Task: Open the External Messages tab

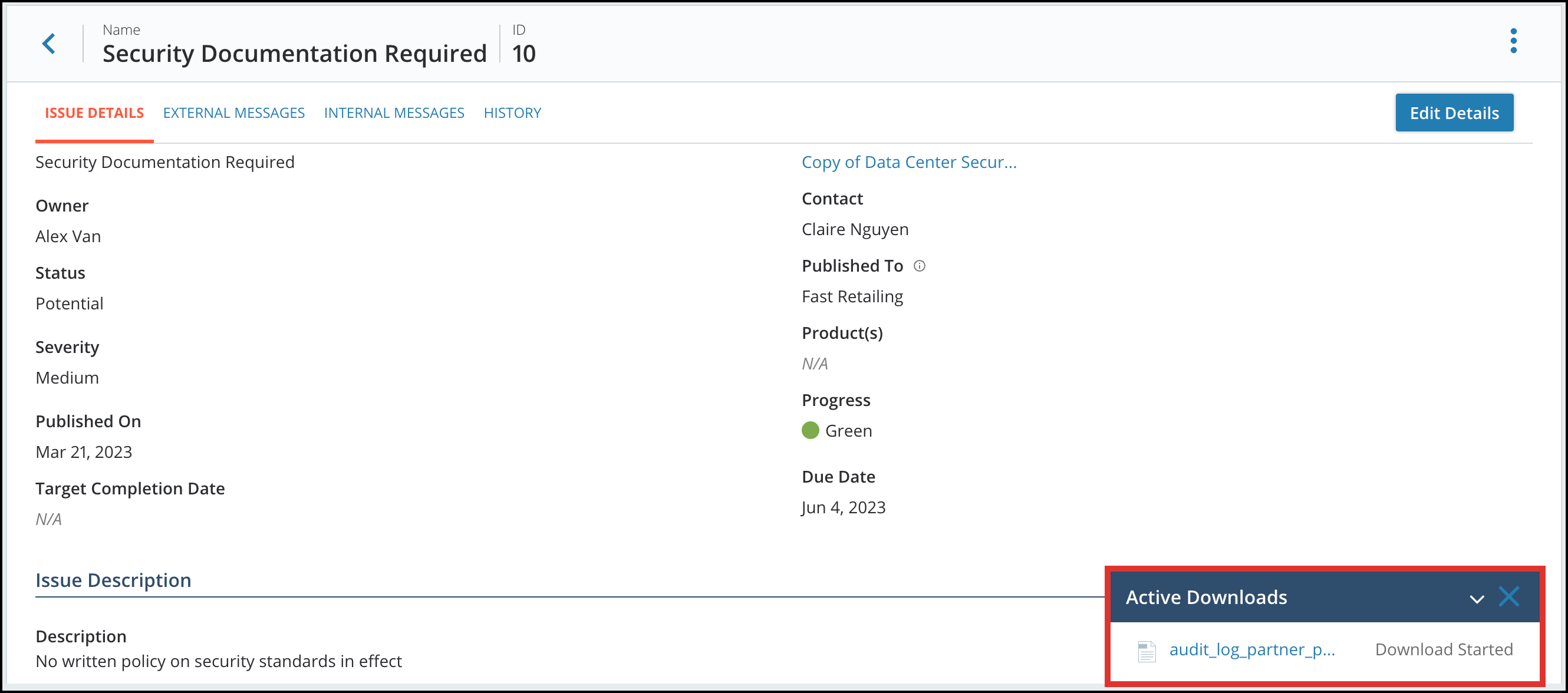Action: [x=234, y=113]
